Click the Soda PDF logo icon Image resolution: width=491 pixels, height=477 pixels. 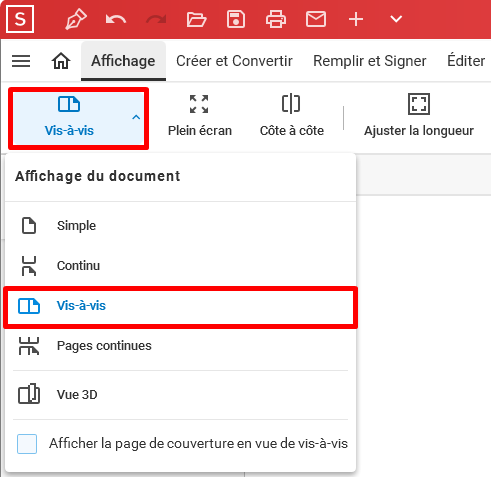click(x=20, y=19)
